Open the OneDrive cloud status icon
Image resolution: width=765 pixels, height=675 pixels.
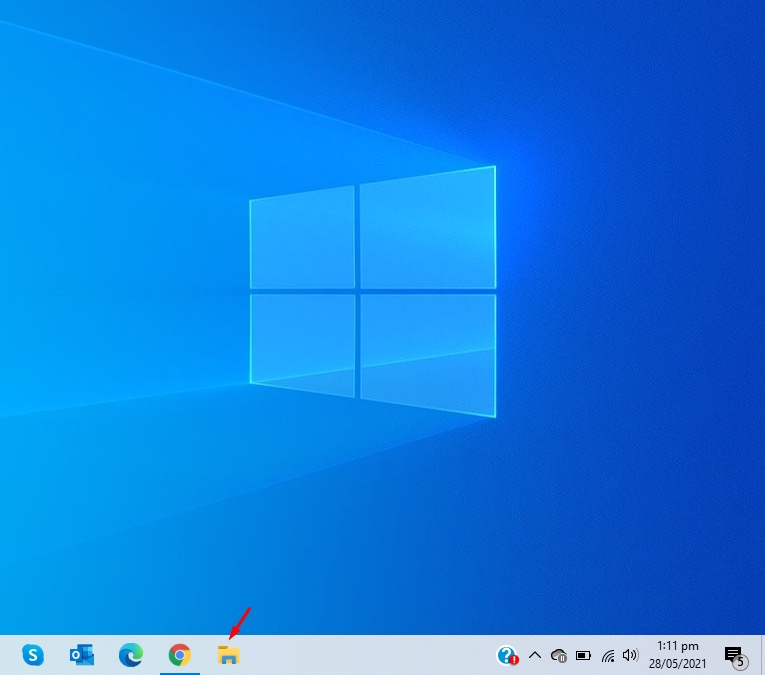point(559,656)
